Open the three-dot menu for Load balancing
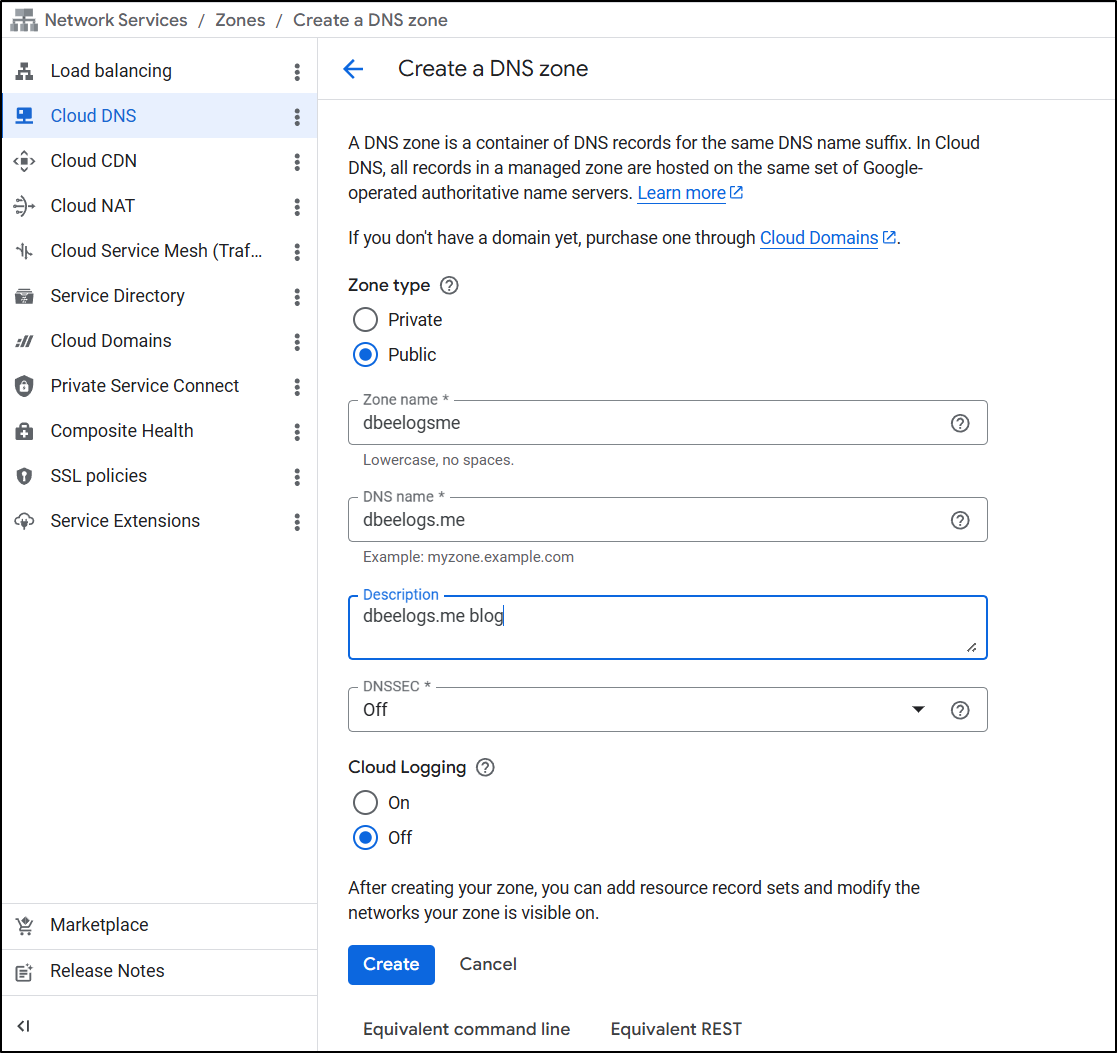The image size is (1117, 1053). [297, 72]
